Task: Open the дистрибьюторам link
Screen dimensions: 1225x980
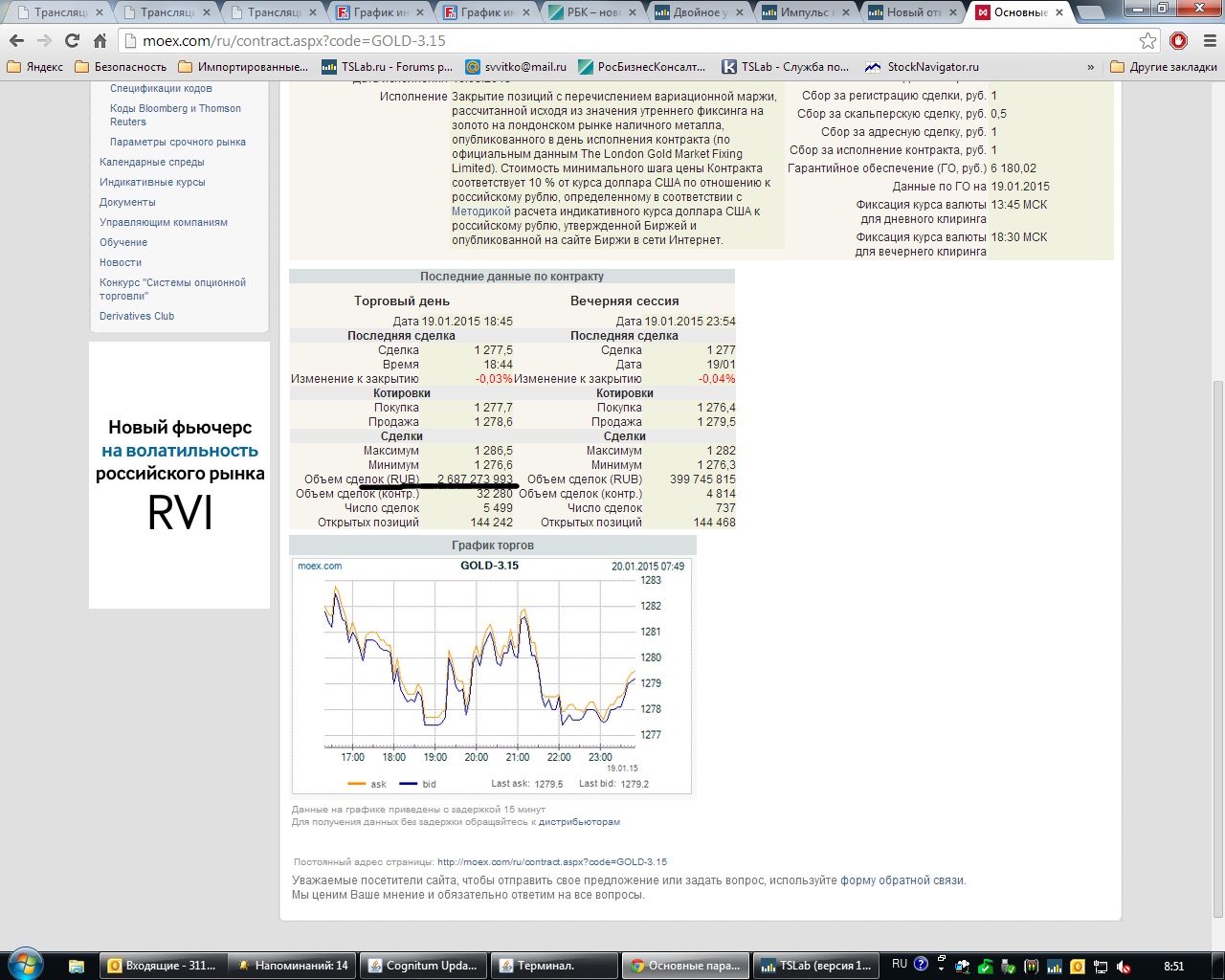Action: point(579,822)
